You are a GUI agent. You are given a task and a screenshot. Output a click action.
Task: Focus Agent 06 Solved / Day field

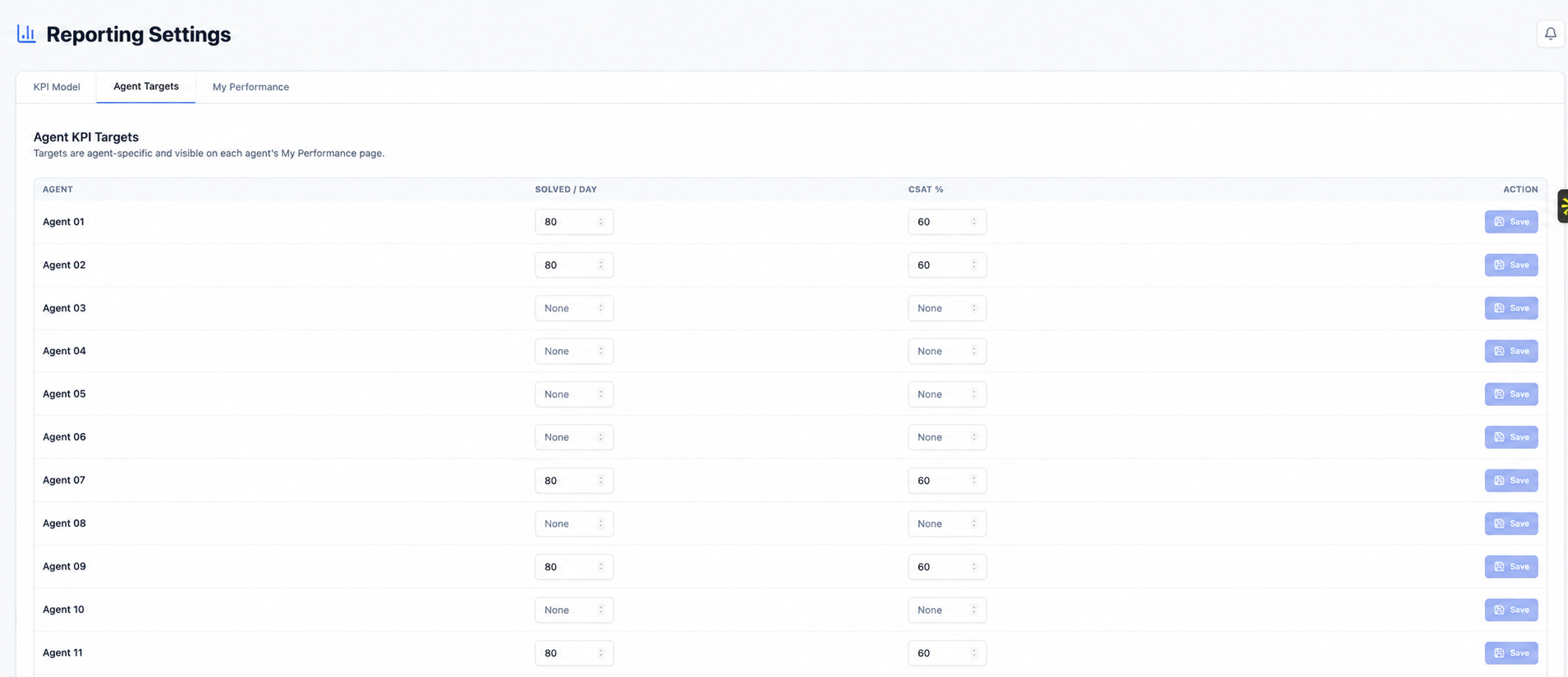point(574,437)
